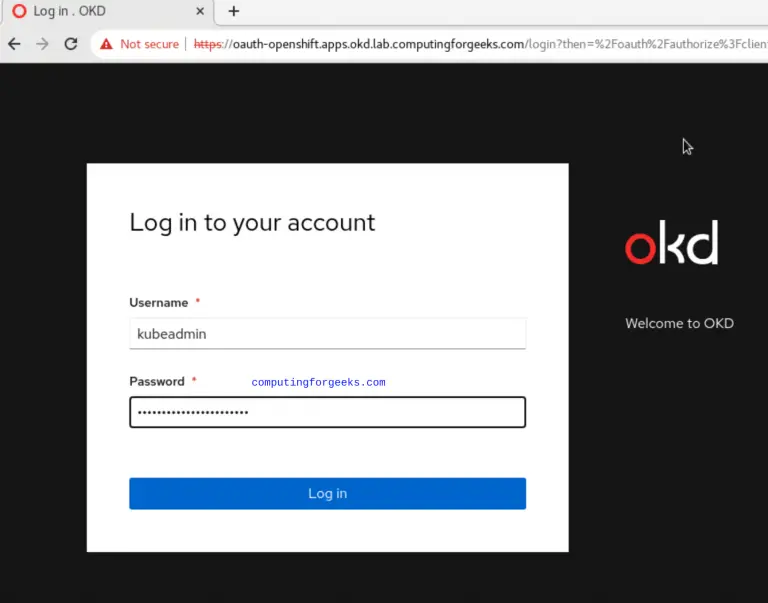Click the Username field containing kubeadmin
Screen dimensions: 768x603
327,334
